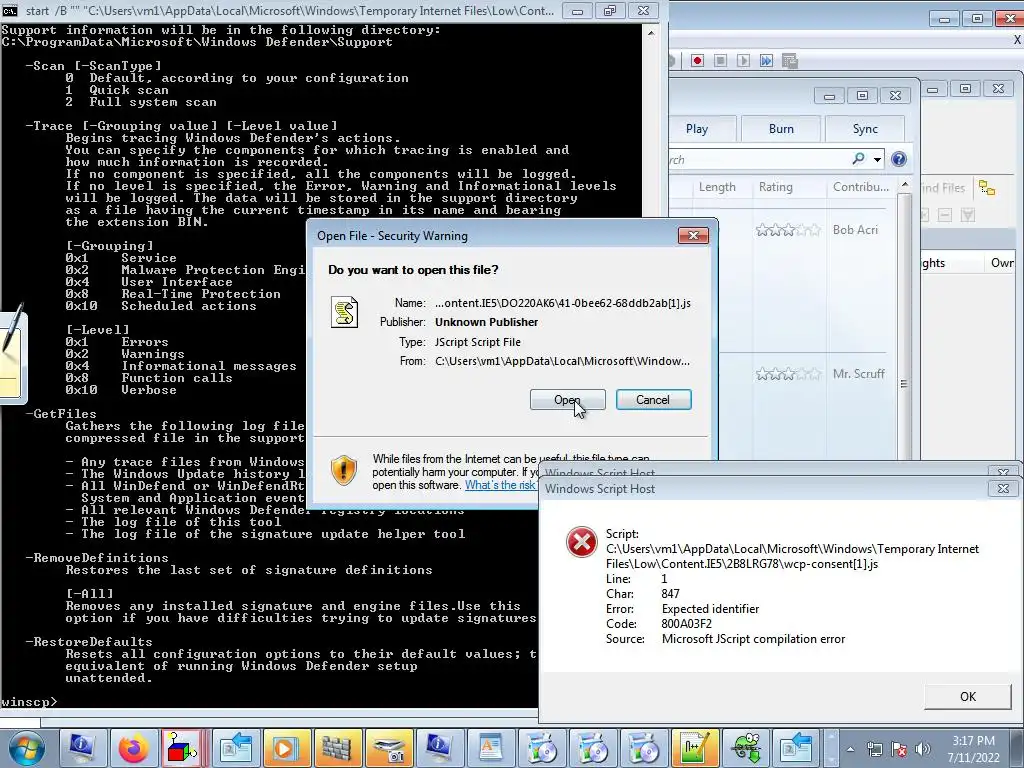Sort by the Length column header

pos(717,187)
